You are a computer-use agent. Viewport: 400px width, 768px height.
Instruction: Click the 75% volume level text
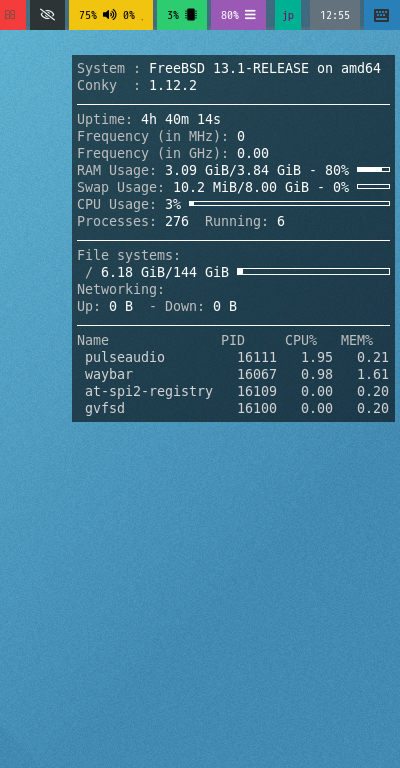click(x=88, y=15)
